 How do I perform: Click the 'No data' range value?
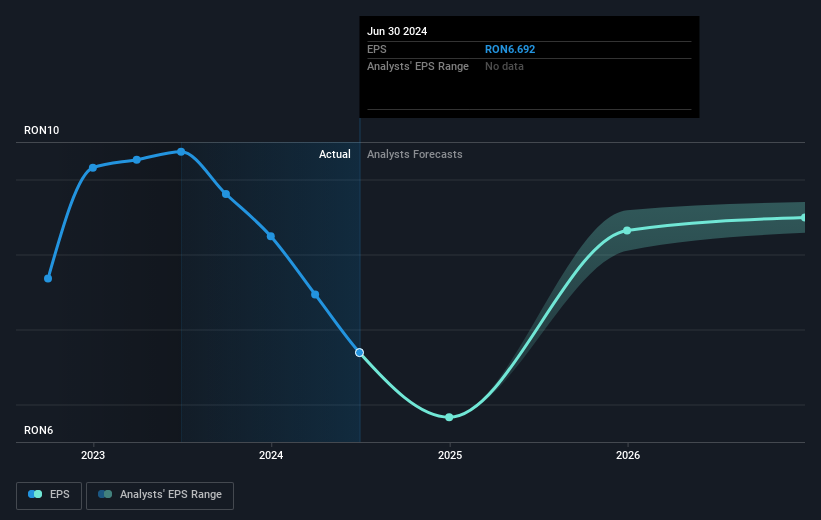[504, 67]
